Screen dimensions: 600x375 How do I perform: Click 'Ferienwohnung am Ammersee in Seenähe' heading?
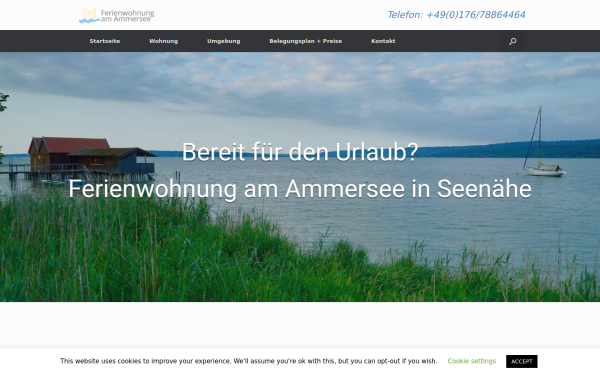point(300,189)
